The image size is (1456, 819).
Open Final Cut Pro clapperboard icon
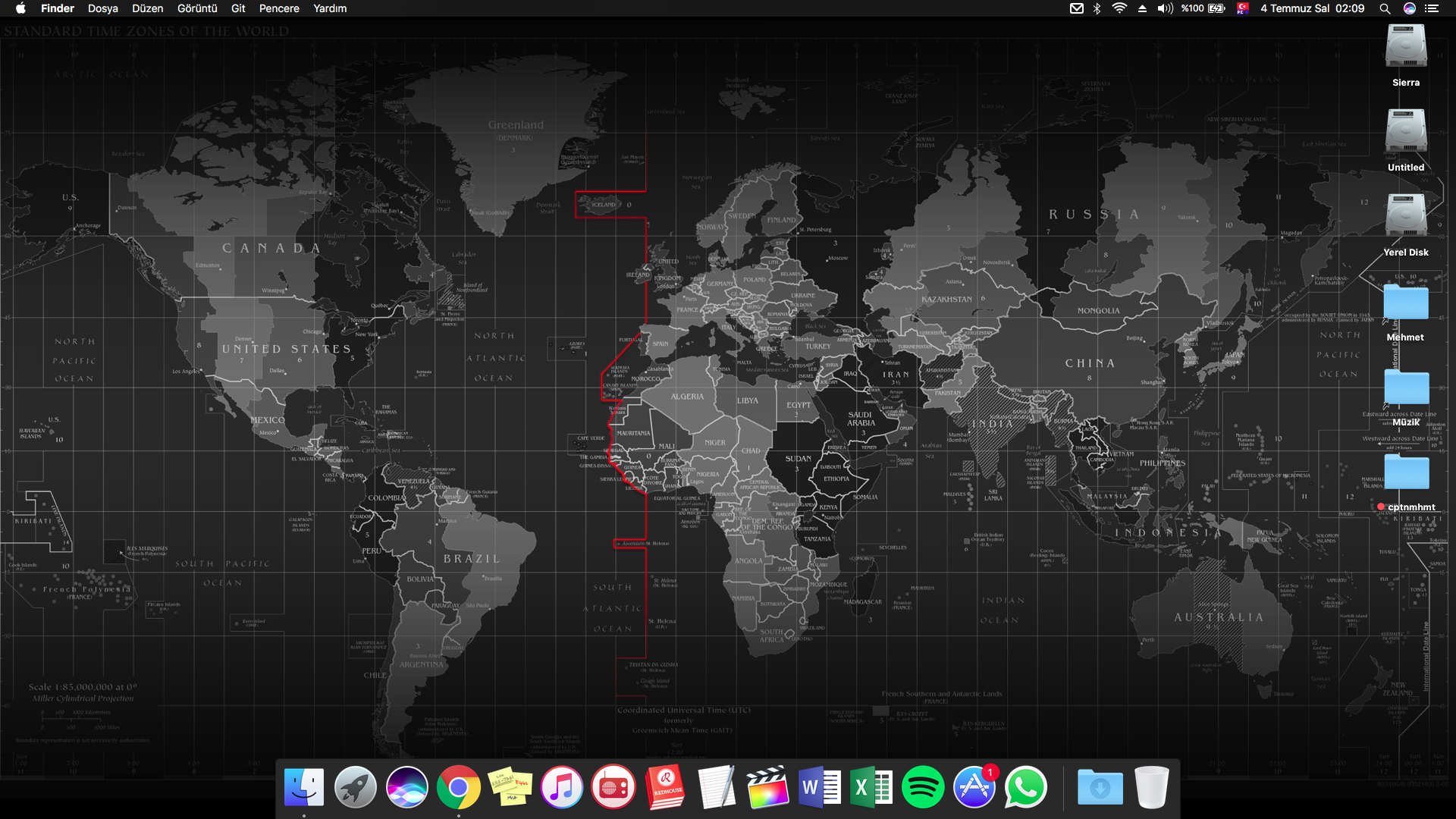pyautogui.click(x=767, y=787)
